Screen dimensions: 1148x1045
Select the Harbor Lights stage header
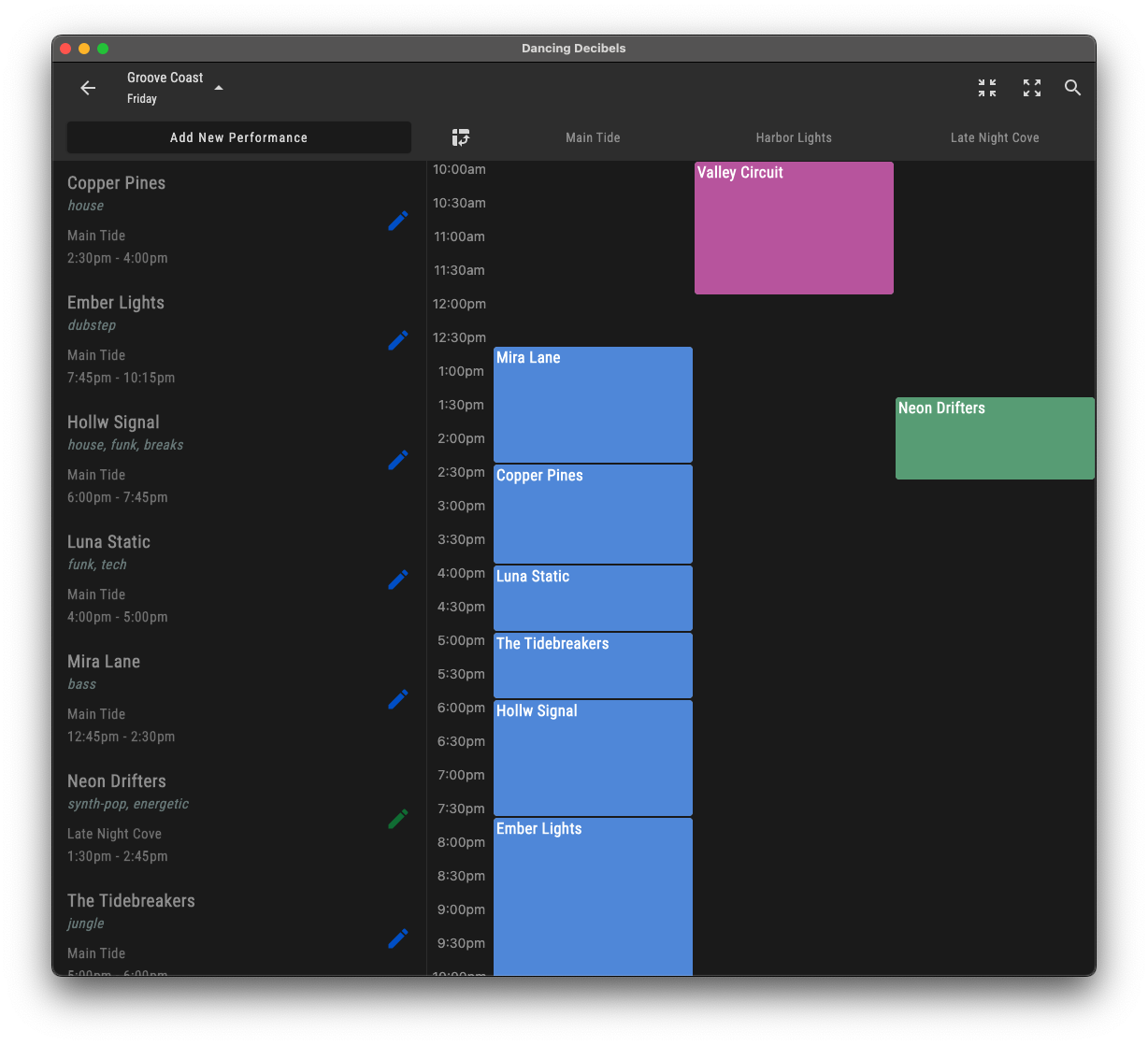[x=793, y=136]
